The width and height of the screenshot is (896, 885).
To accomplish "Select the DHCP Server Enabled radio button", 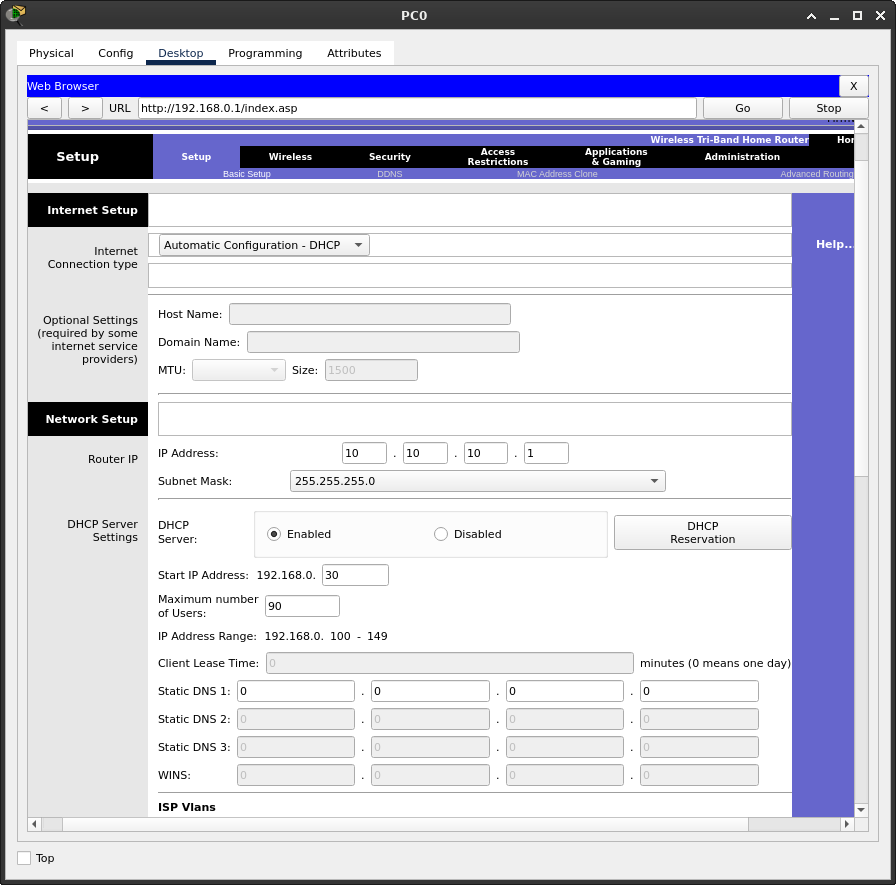I will click(274, 534).
